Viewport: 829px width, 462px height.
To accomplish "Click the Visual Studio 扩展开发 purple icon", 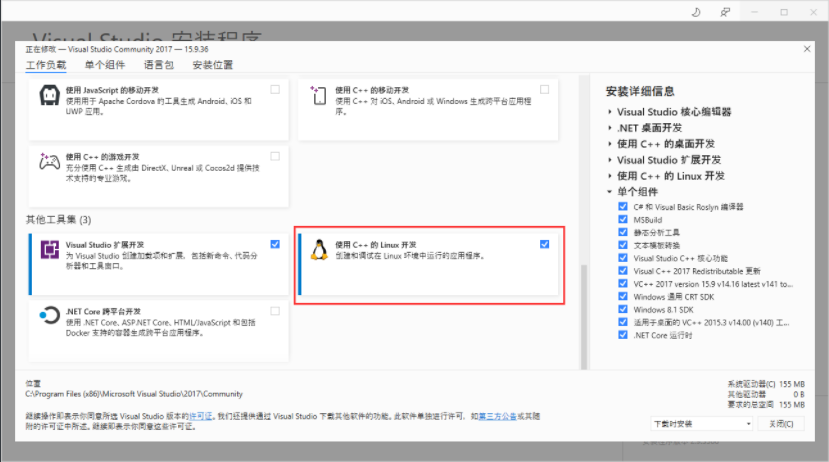I will (50, 250).
